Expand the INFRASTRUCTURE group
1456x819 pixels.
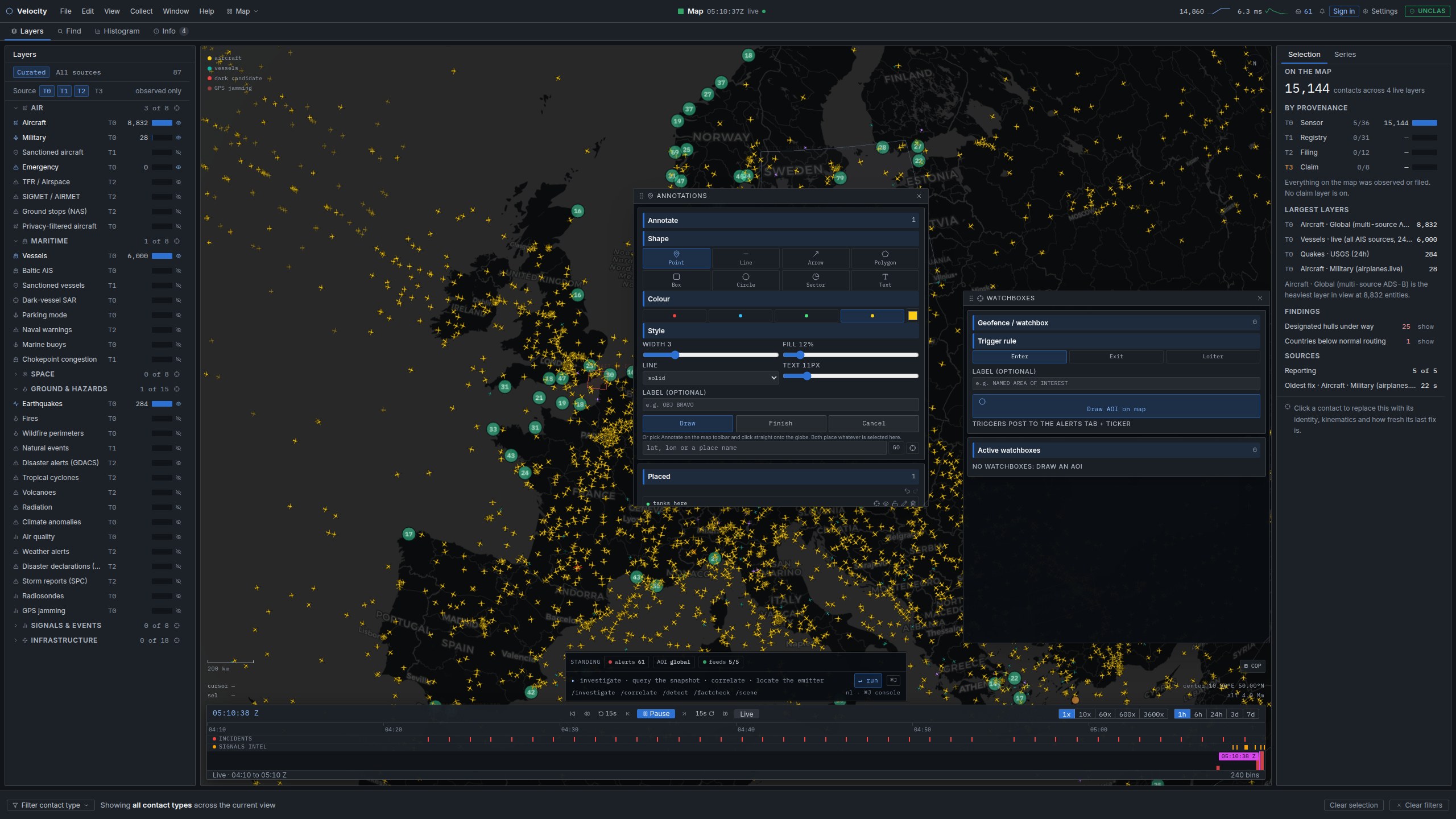(15, 640)
